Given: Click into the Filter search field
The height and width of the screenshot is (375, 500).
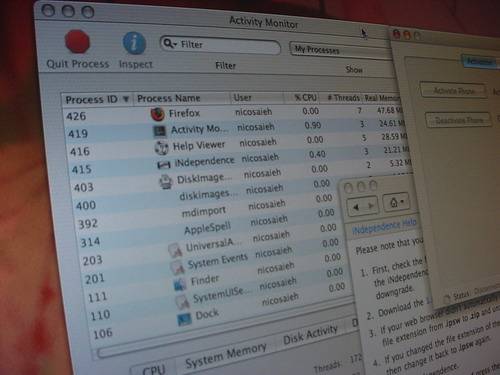Looking at the screenshot, I should coord(220,45).
